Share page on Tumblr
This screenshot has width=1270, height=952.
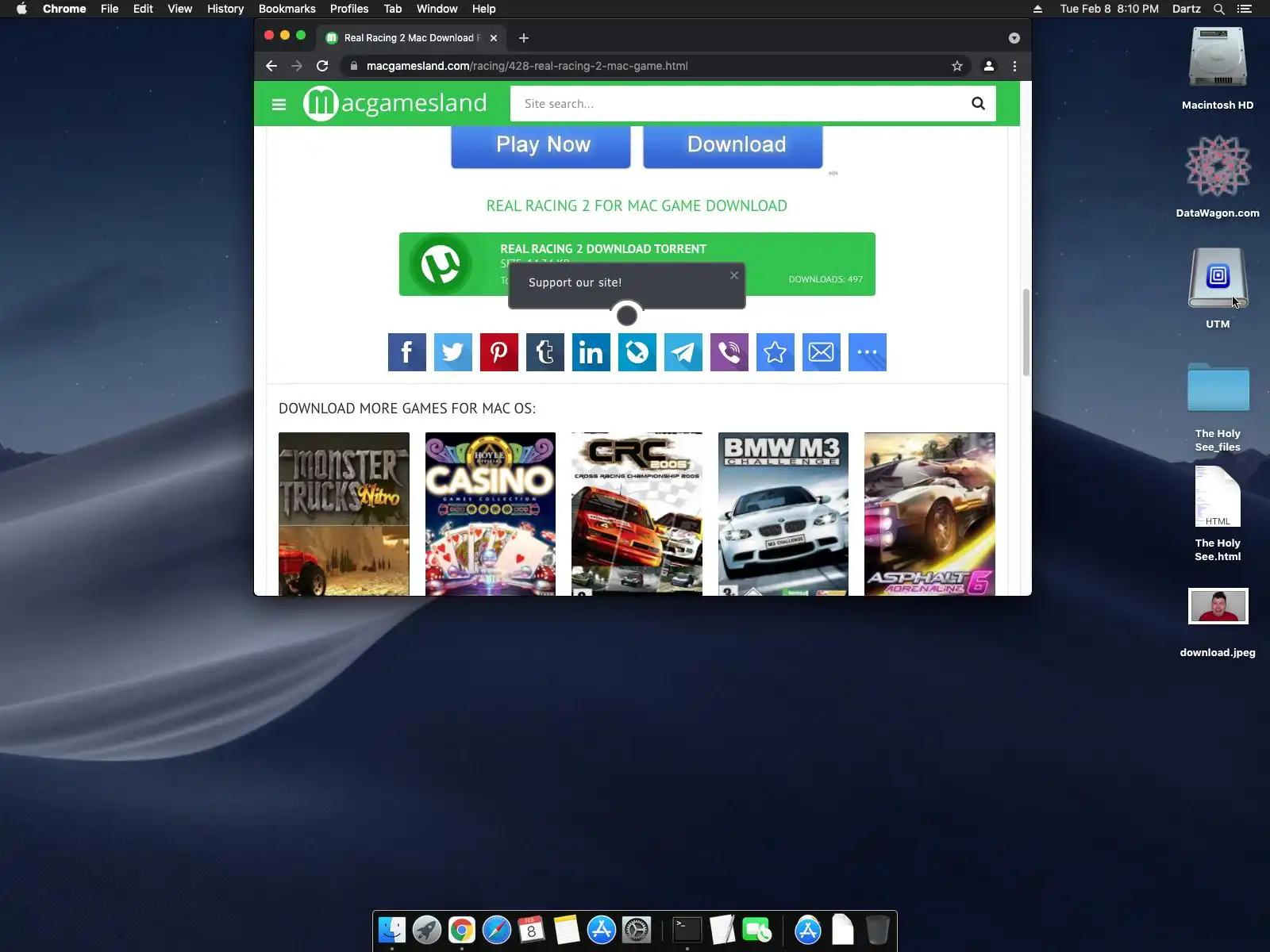pyautogui.click(x=545, y=352)
